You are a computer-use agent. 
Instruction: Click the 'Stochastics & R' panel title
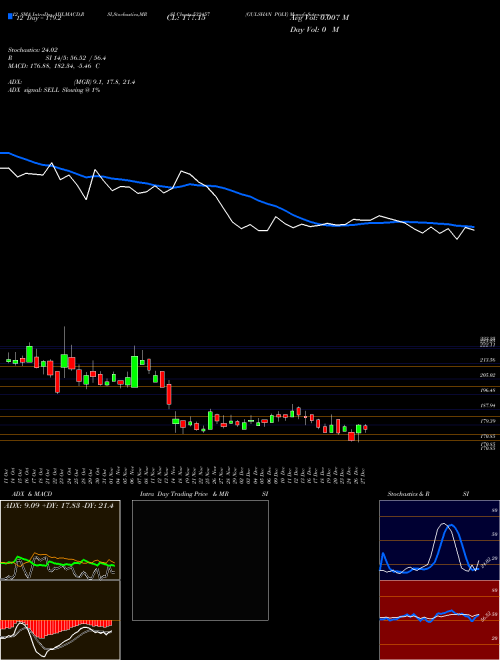[409, 494]
